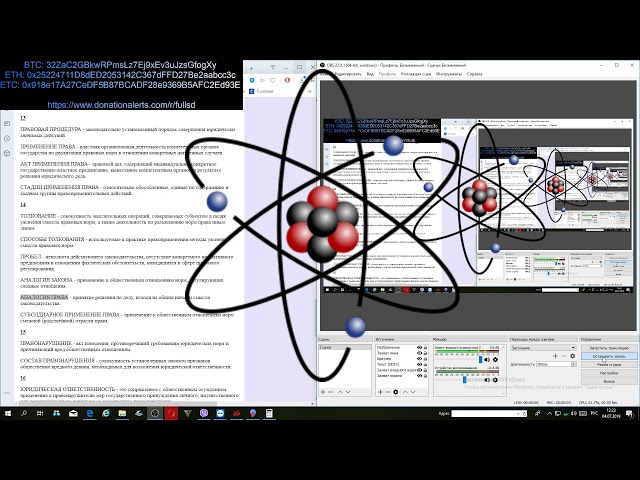Toggle visibility of the Браузер source
This screenshot has width=640, height=480.
tap(419, 360)
